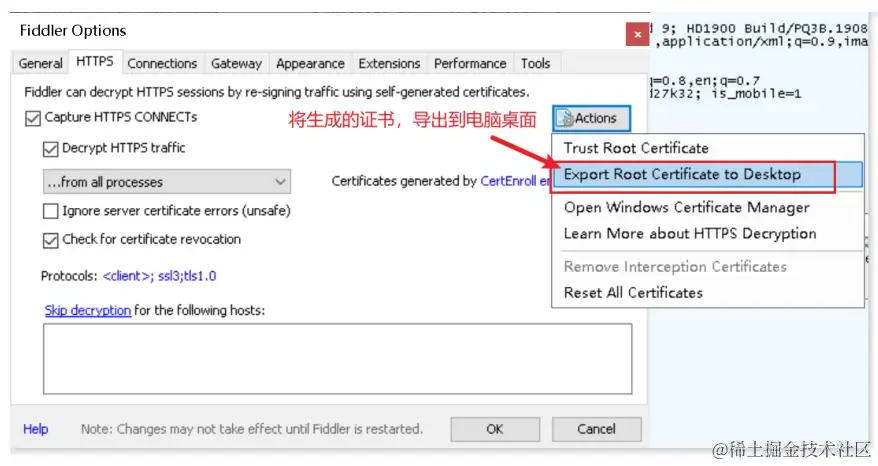Image resolution: width=878 pixels, height=466 pixels.
Task: Click the Skip decryption link
Action: point(88,310)
